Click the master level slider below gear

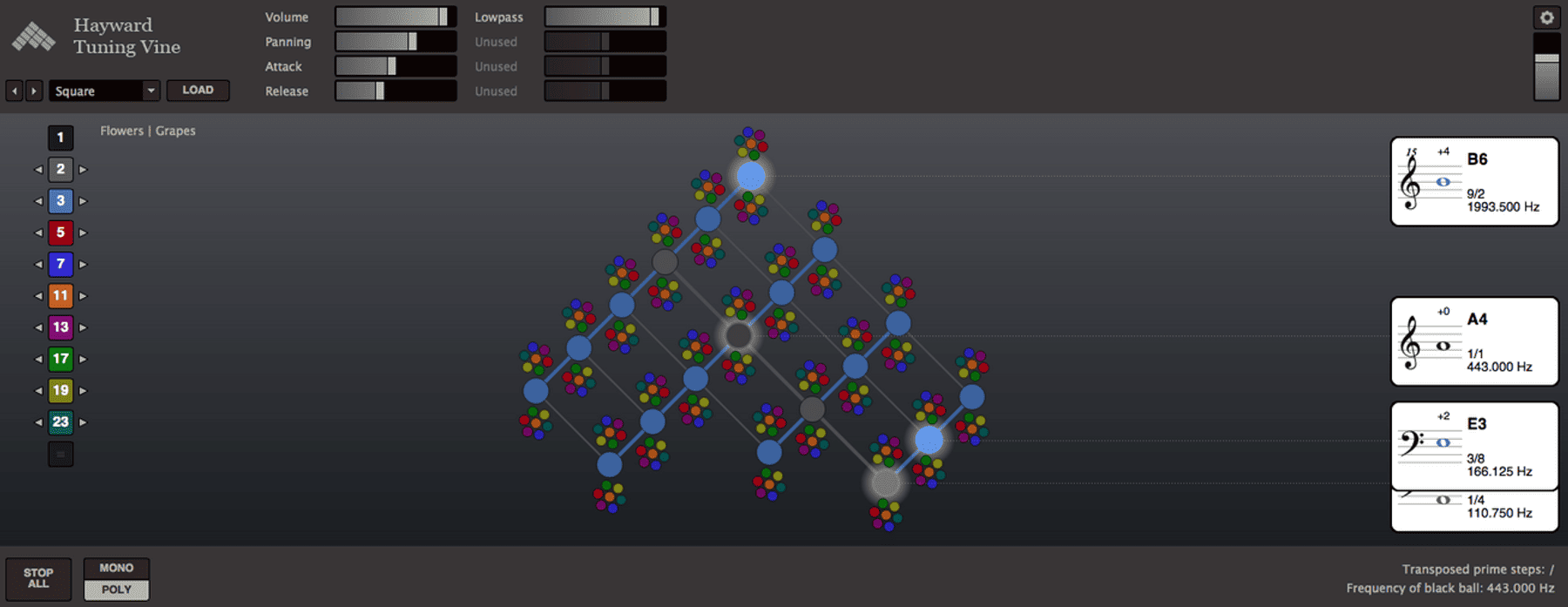click(x=1546, y=67)
